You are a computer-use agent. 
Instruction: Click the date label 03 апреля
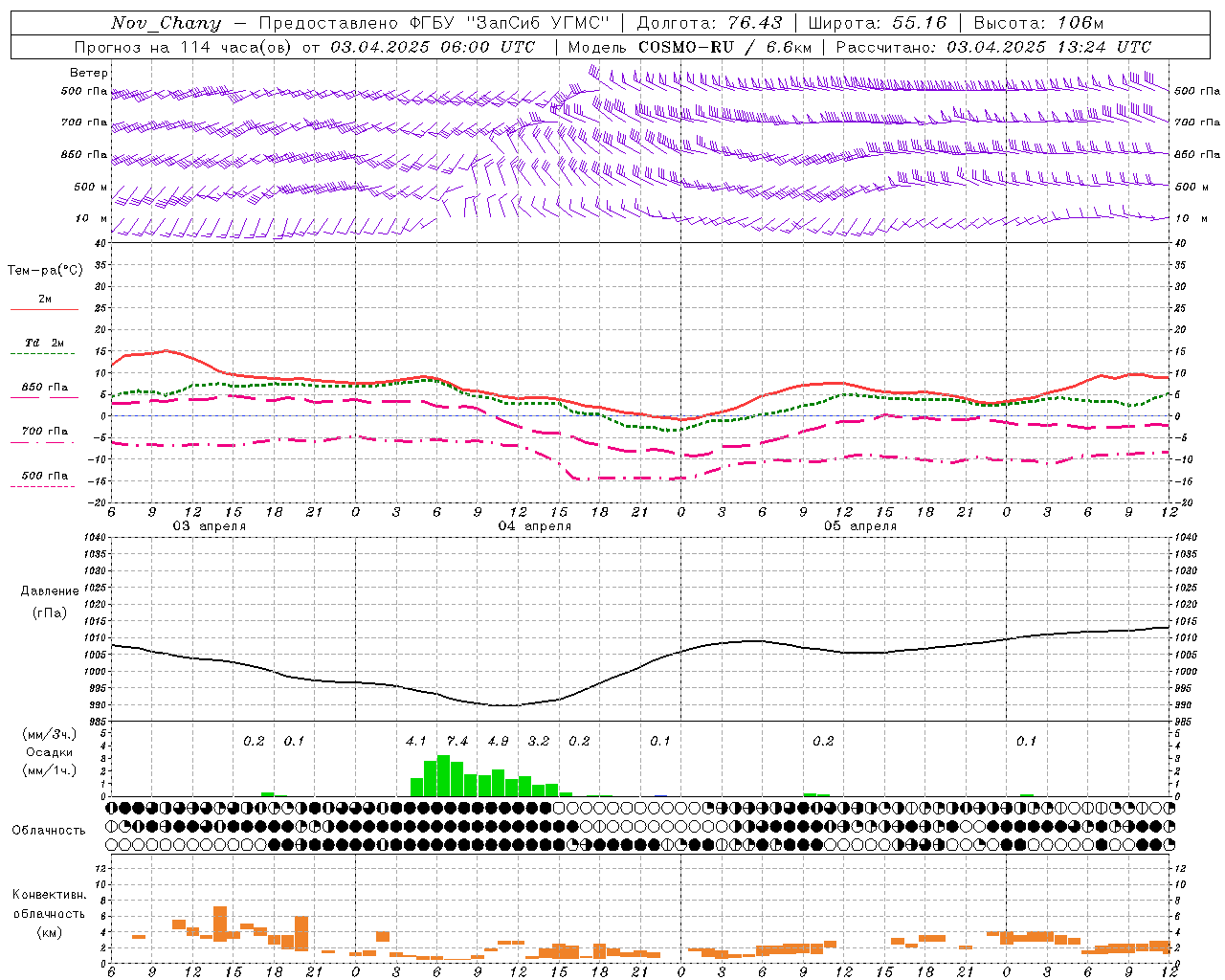pyautogui.click(x=209, y=525)
